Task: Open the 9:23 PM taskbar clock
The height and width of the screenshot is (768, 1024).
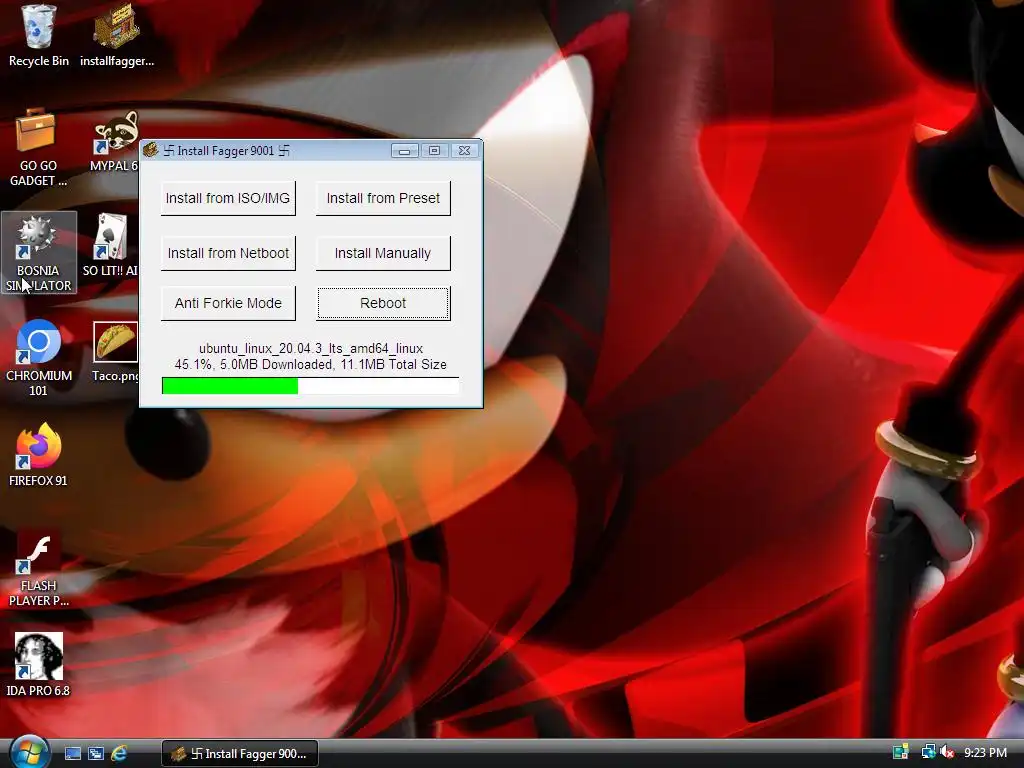Action: (985, 753)
